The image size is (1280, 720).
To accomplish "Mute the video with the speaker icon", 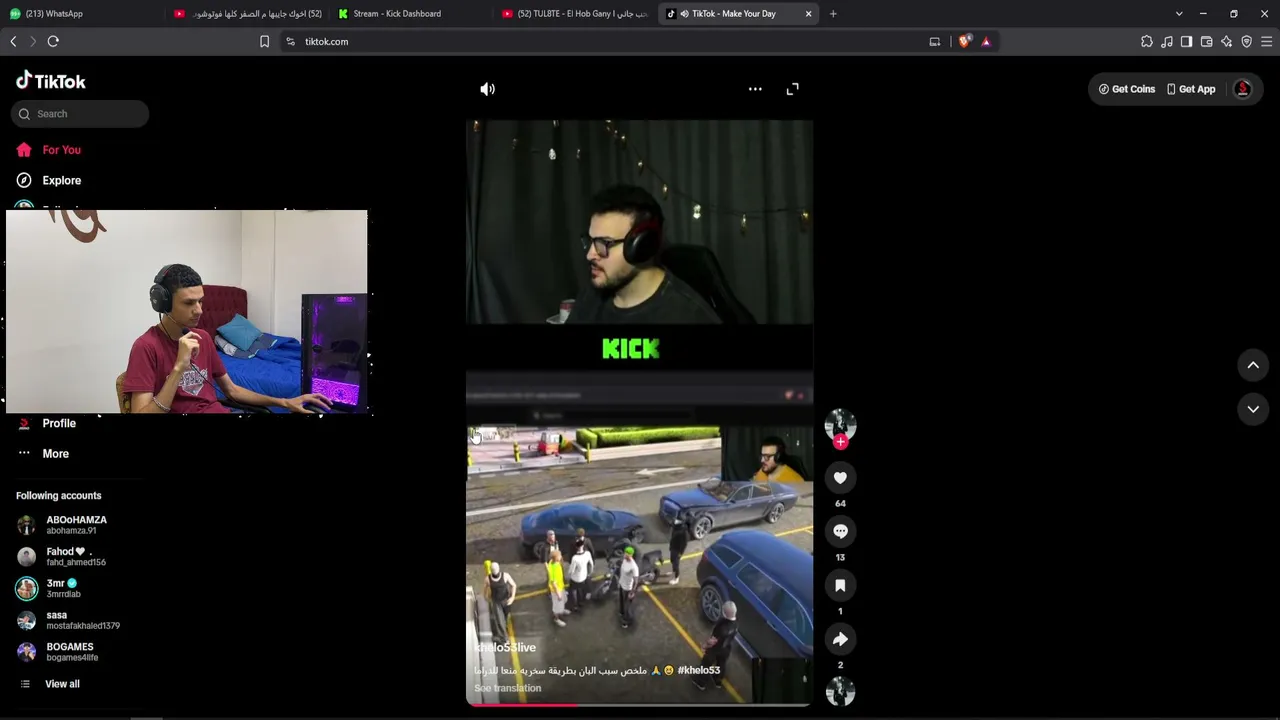I will coord(487,89).
